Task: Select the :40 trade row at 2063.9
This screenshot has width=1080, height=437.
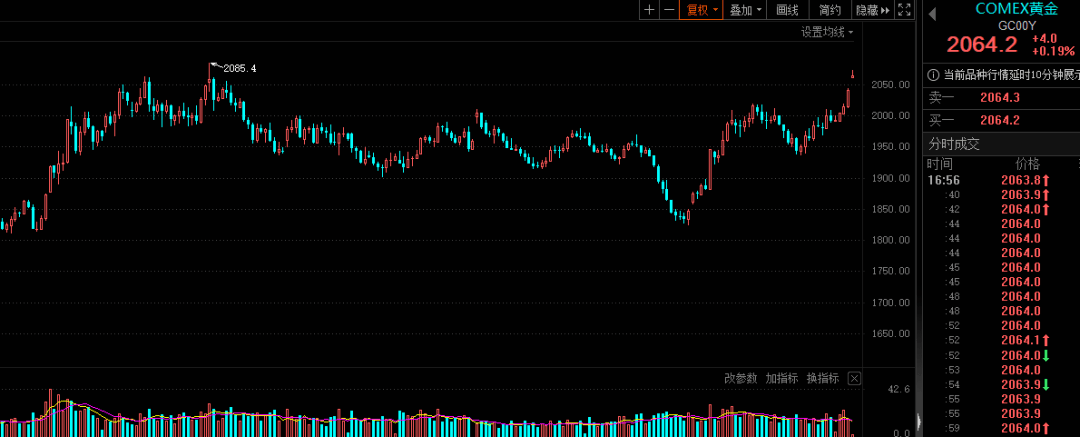Action: pos(1001,194)
